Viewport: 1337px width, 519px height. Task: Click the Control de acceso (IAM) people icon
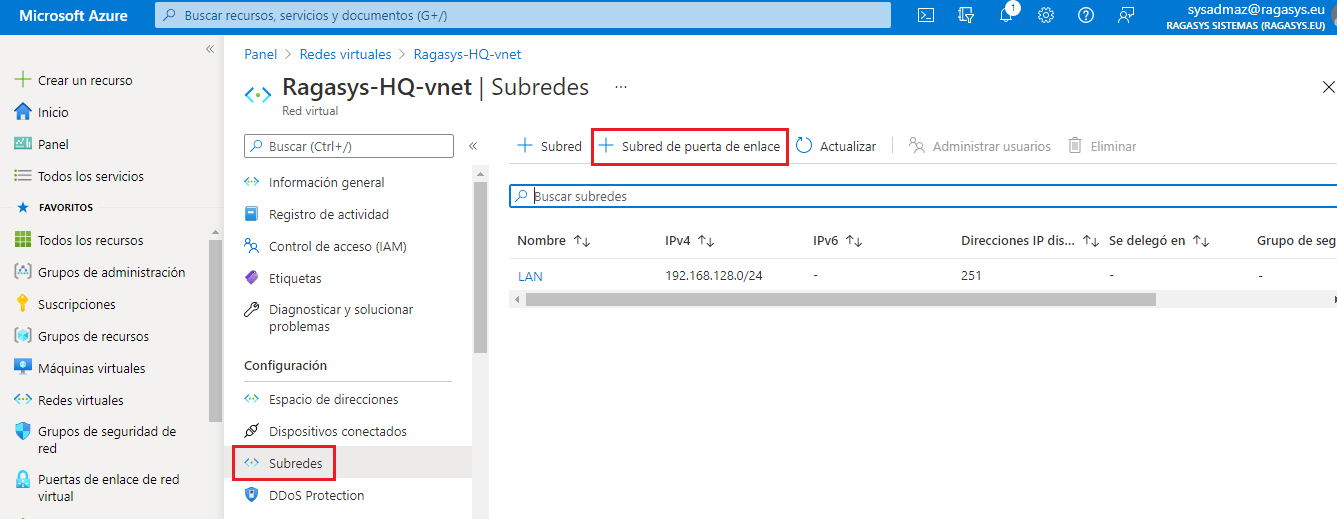point(252,246)
